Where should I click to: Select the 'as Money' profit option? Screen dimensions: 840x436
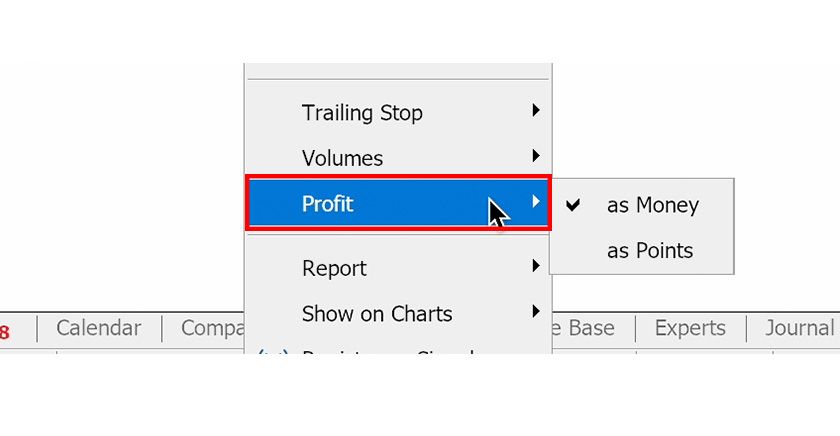(x=652, y=205)
